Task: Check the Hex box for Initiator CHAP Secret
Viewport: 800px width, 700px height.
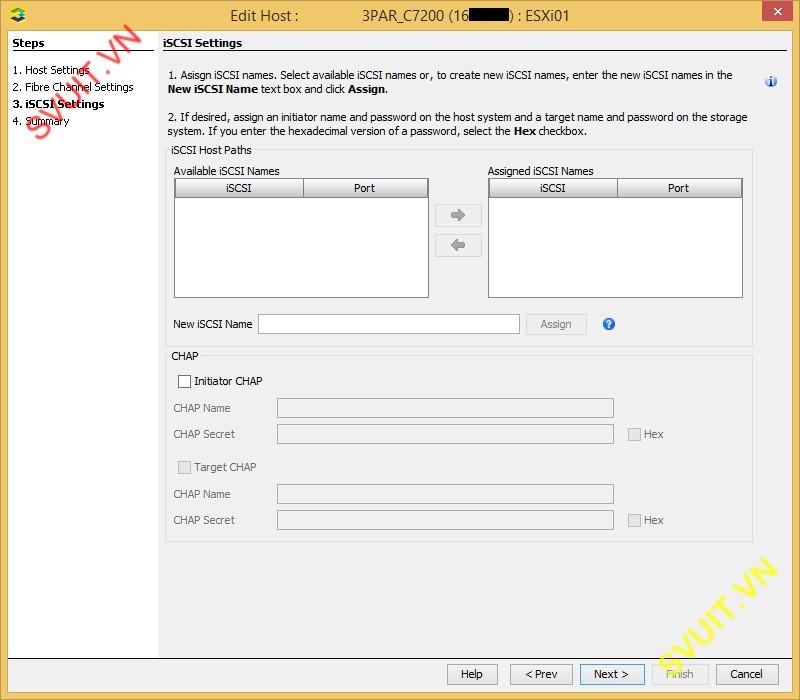Action: pos(634,434)
